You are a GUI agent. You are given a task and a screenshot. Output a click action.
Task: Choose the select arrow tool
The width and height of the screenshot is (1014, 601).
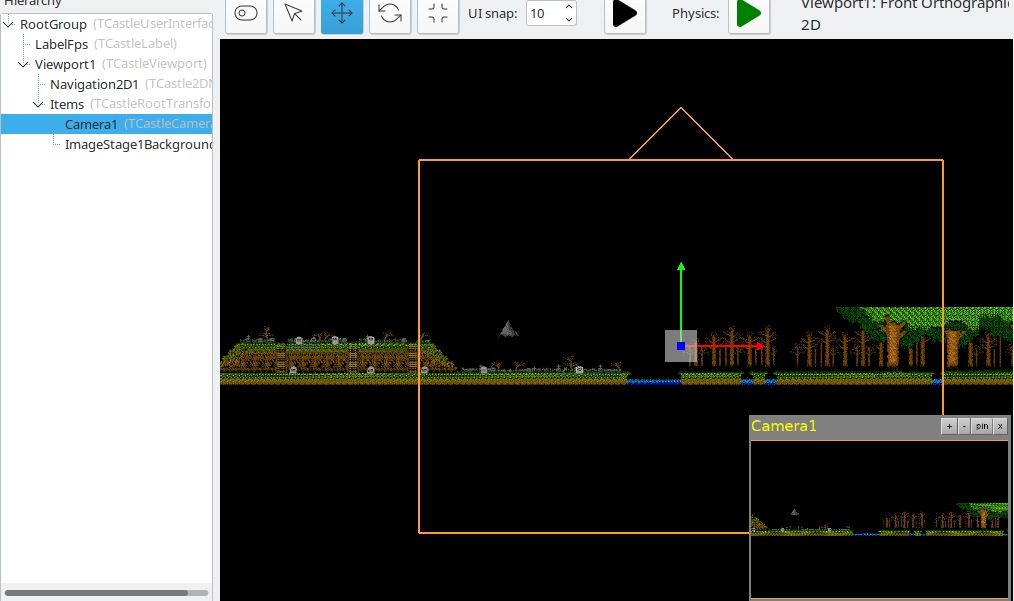pos(294,14)
